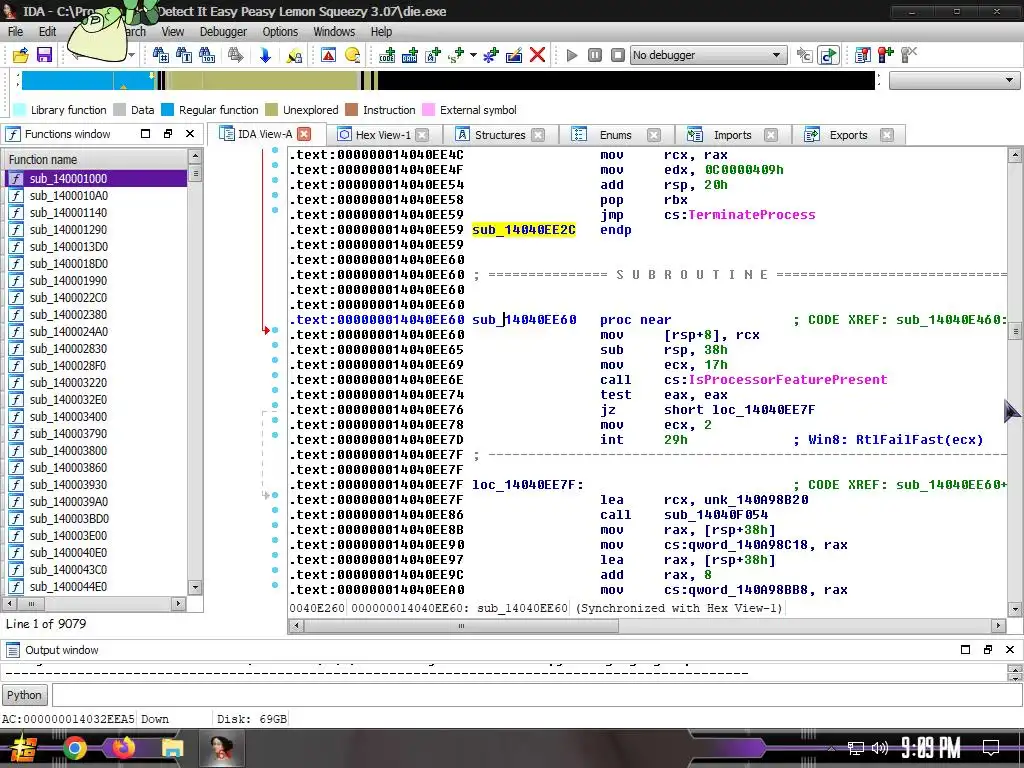The height and width of the screenshot is (768, 1024).
Task: Click the convert-to-code toolbar icon
Action: 387,56
